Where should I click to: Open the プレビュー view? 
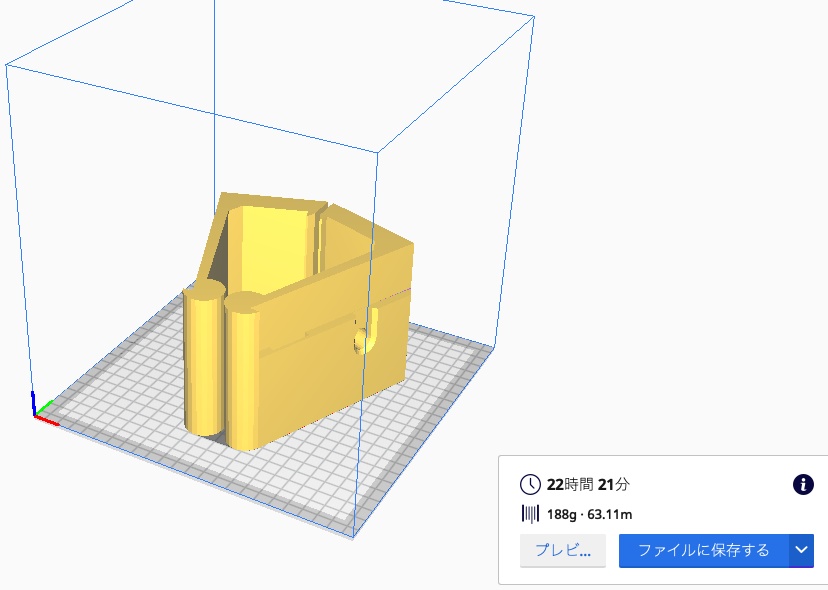562,551
